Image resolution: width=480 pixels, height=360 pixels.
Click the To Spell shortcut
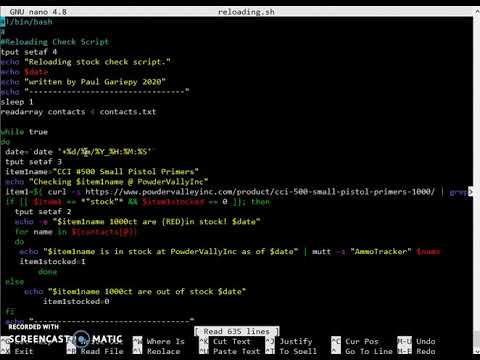(x=291, y=351)
